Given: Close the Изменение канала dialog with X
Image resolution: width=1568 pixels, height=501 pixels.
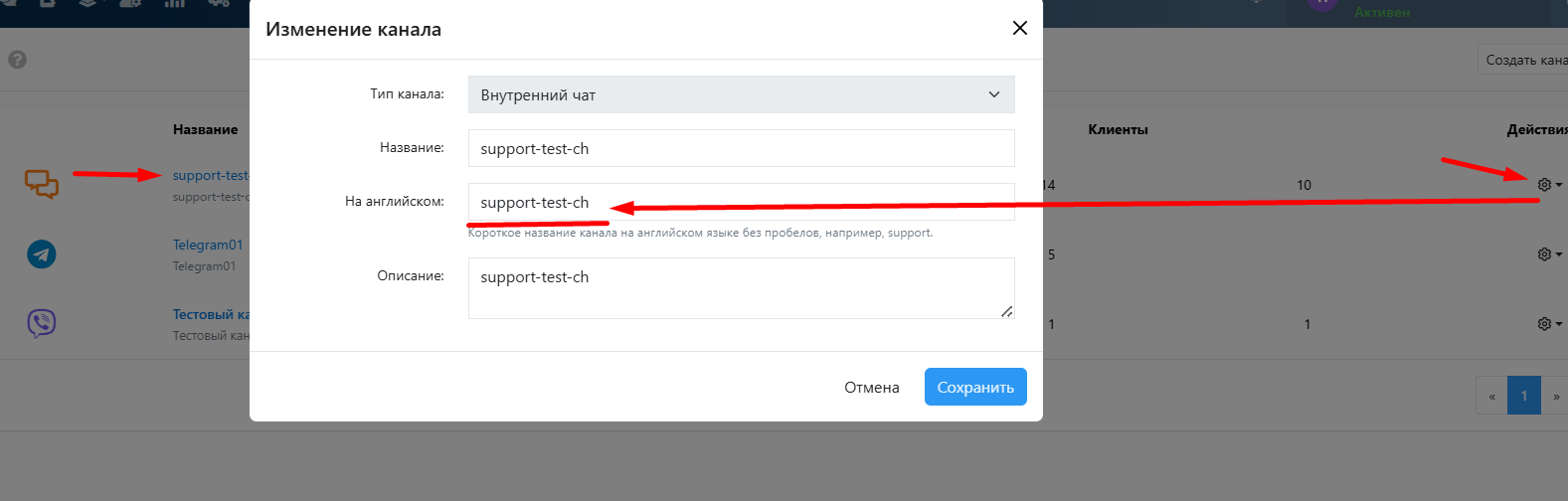Looking at the screenshot, I should tap(1019, 28).
